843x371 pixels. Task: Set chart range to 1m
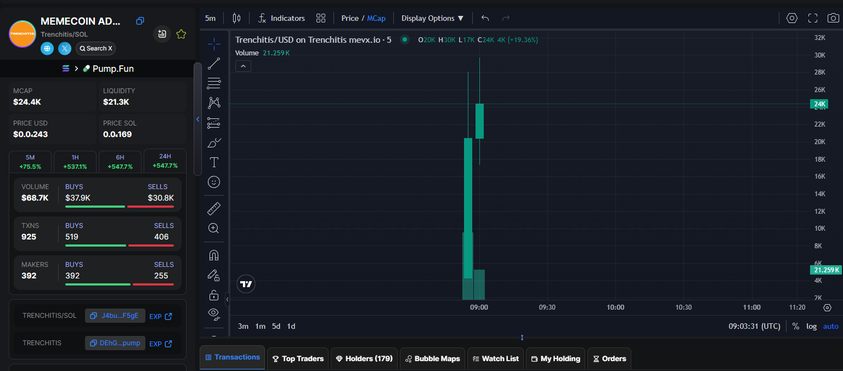(260, 326)
